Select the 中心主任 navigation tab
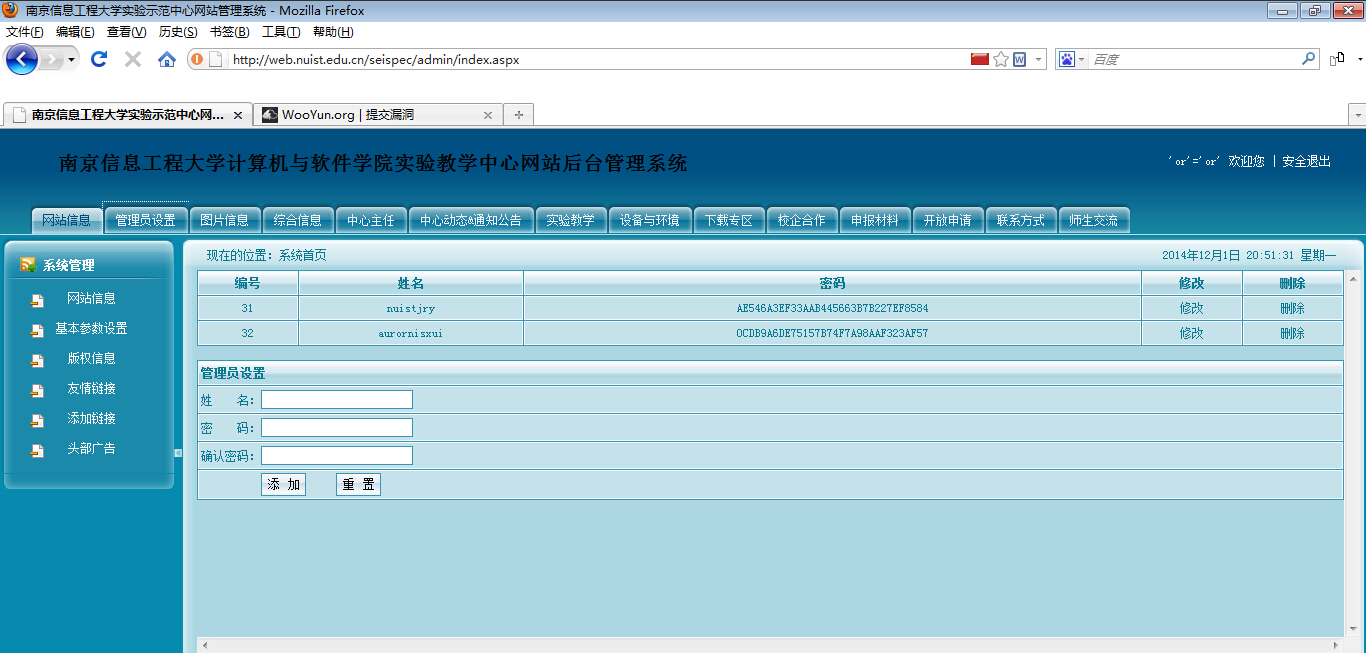This screenshot has width=1366, height=653. coord(371,220)
